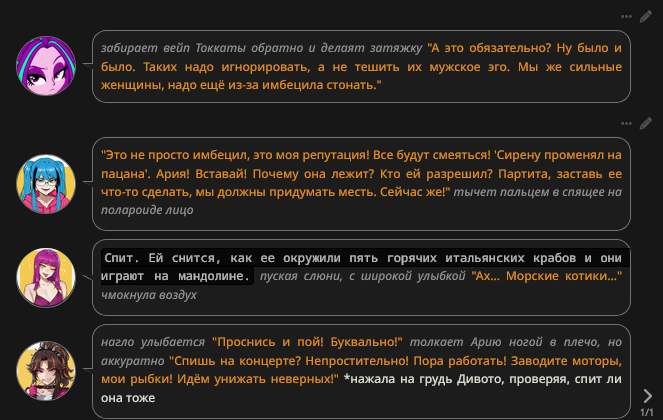The height and width of the screenshot is (420, 663).
Task: Open the avatar with purple and teal hair
Action: 47,67
